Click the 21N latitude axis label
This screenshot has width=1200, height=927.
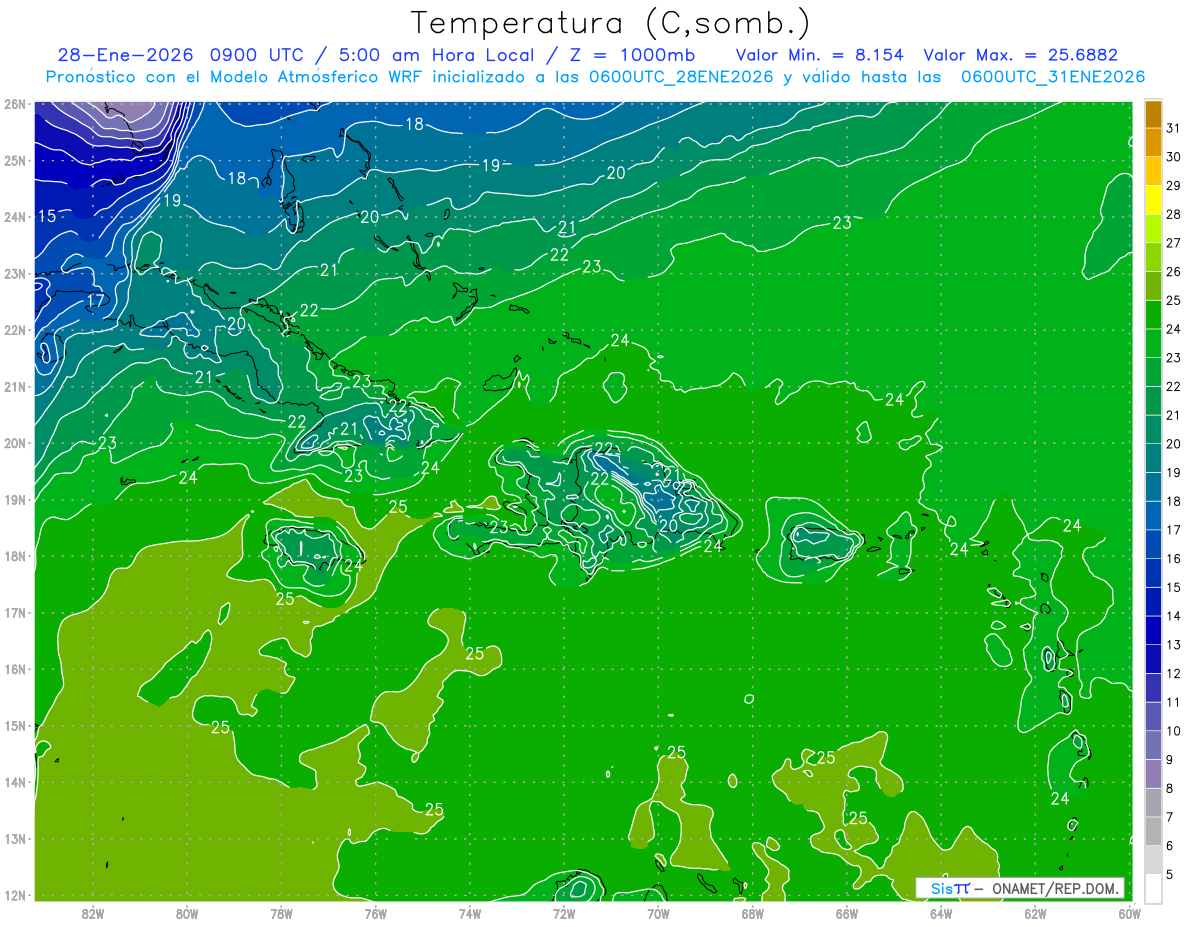(14, 387)
